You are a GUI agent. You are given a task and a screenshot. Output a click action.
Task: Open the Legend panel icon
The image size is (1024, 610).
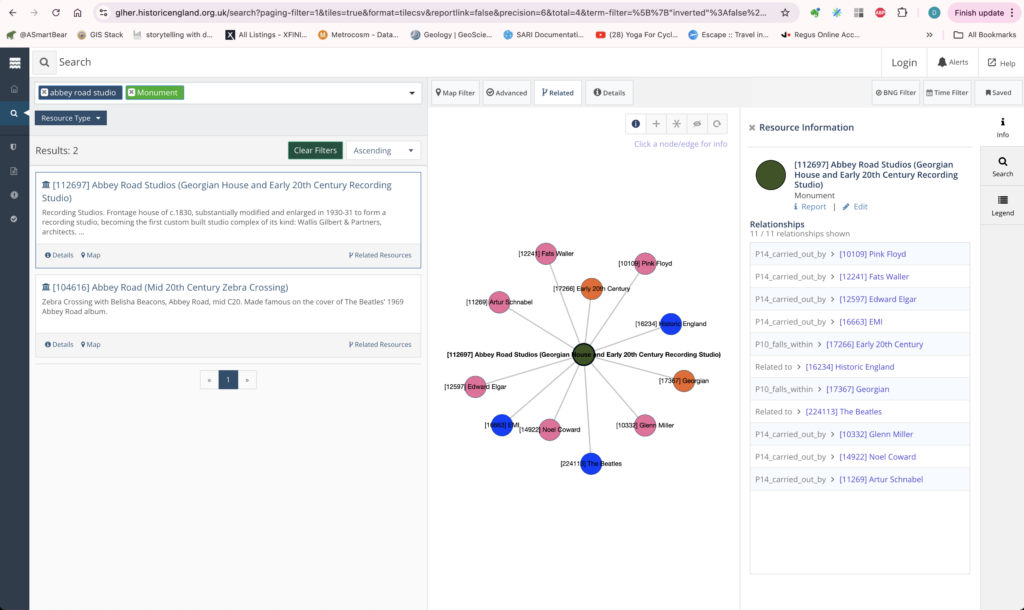pos(1002,204)
